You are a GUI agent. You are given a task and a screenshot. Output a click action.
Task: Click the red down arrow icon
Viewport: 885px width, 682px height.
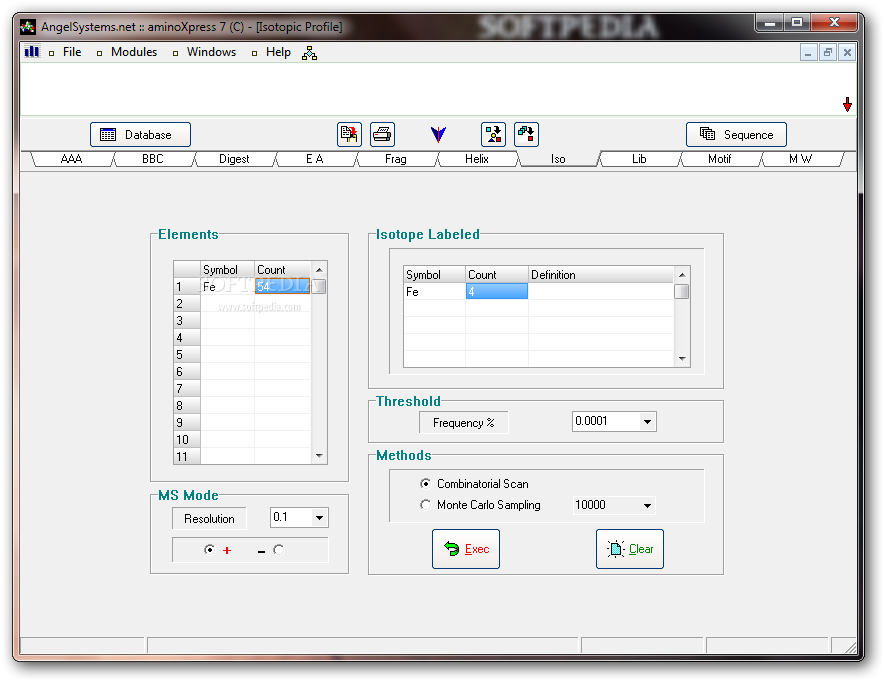coord(847,104)
